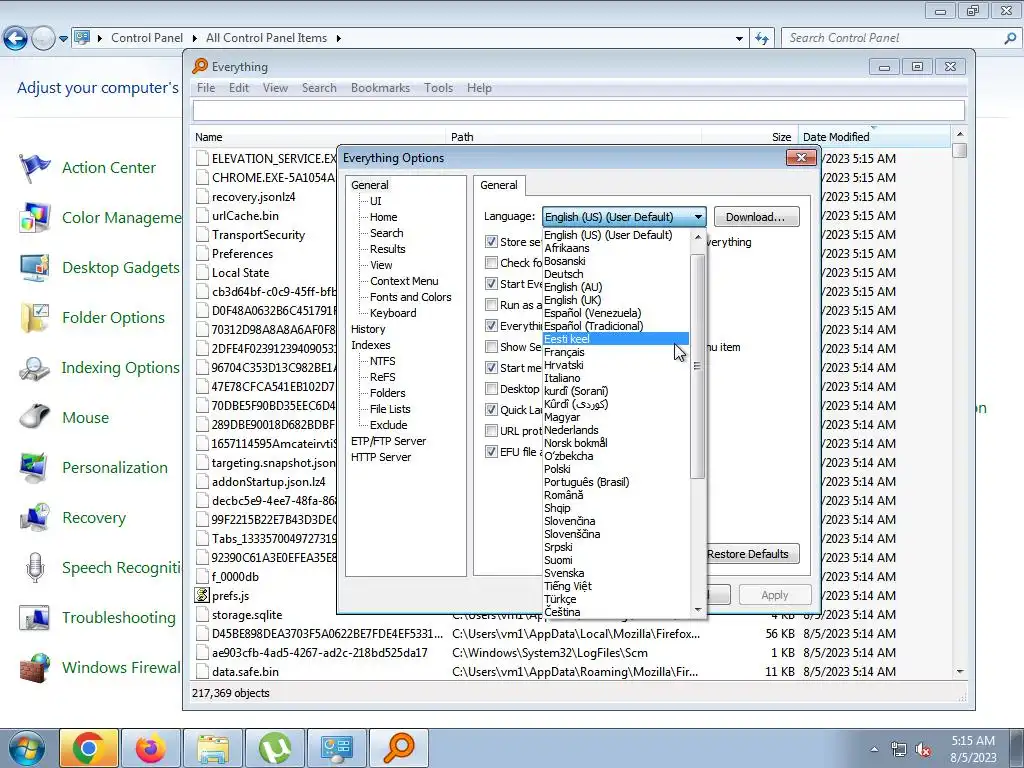Toggle Run as administrator checkbox
This screenshot has width=1024, height=768.
point(491,304)
